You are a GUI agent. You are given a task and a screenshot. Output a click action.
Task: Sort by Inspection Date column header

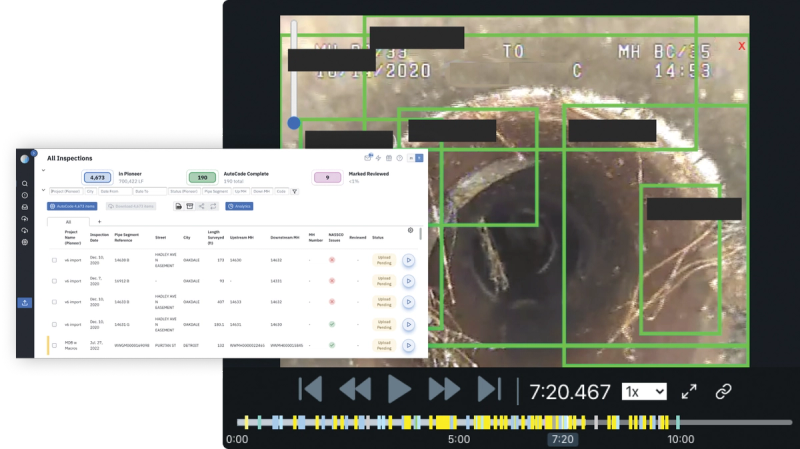coord(99,237)
